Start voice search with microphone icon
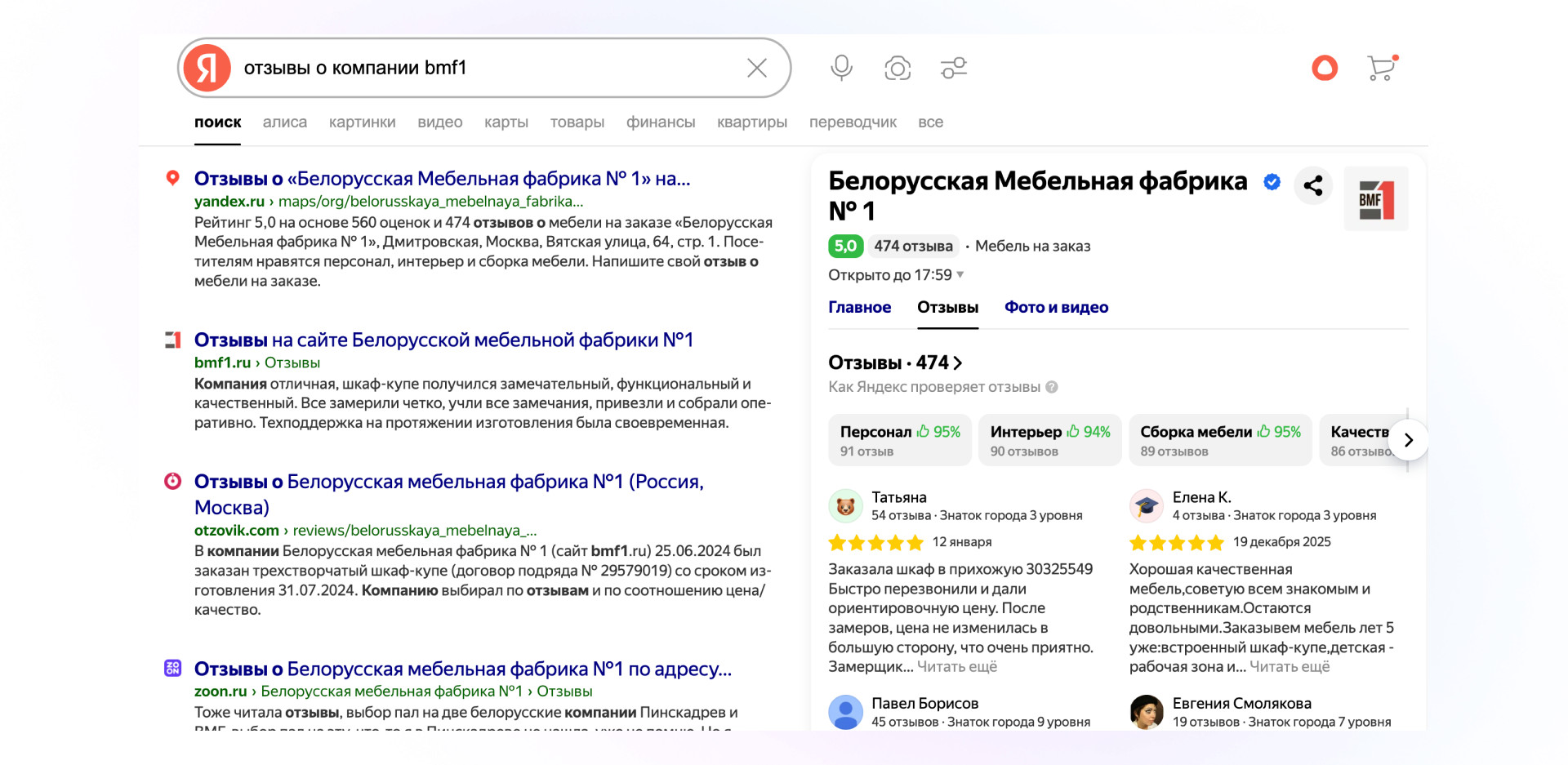Image resolution: width=1568 pixels, height=765 pixels. coord(841,68)
